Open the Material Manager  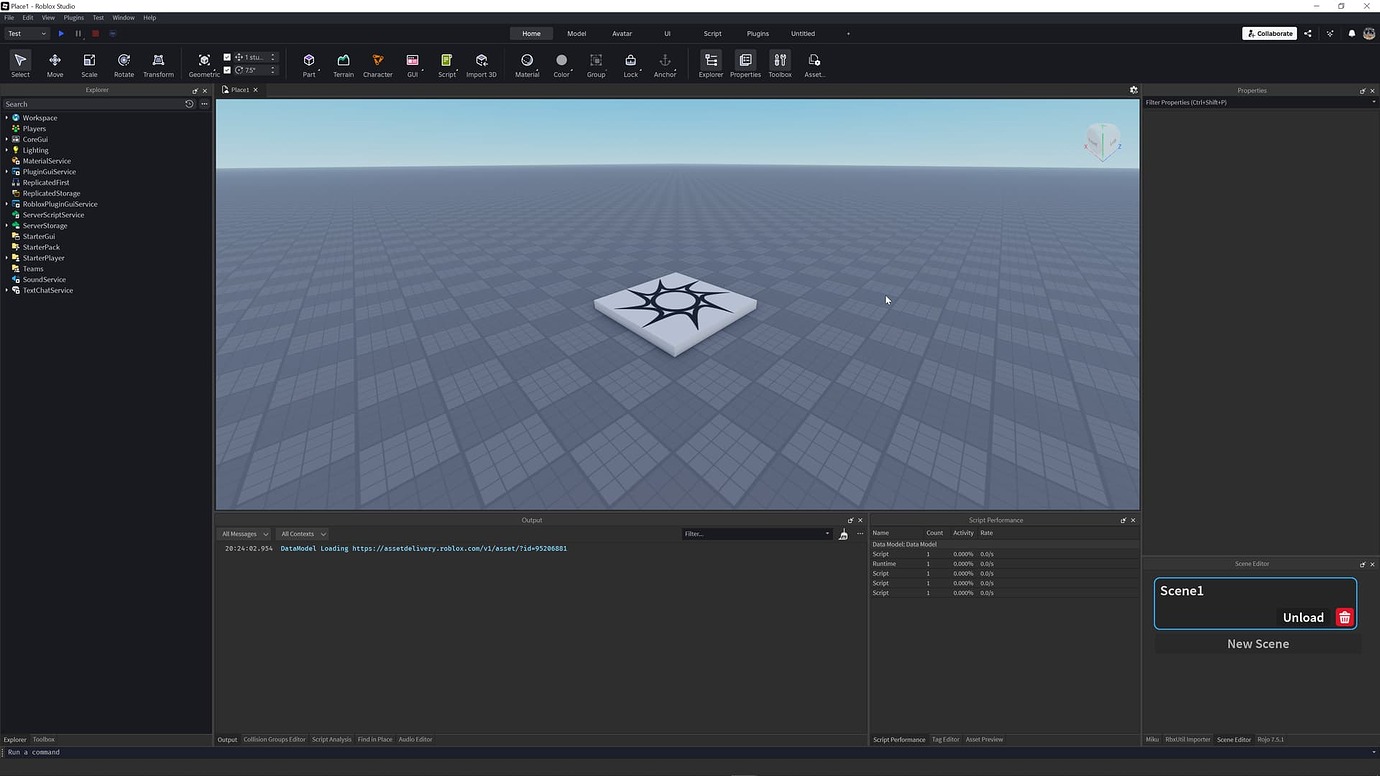pos(527,64)
